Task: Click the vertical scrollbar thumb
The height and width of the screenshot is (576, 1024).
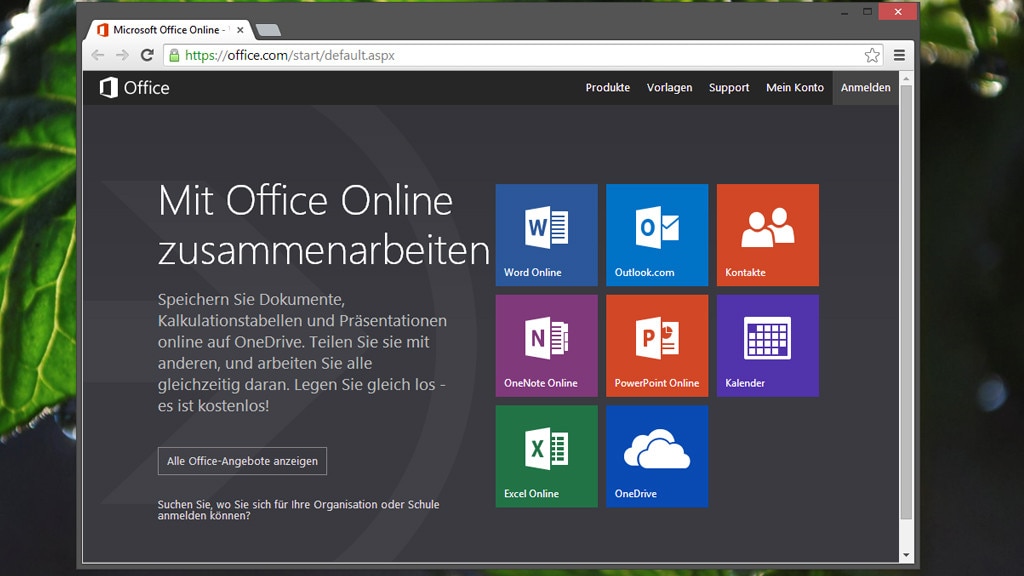Action: click(906, 302)
